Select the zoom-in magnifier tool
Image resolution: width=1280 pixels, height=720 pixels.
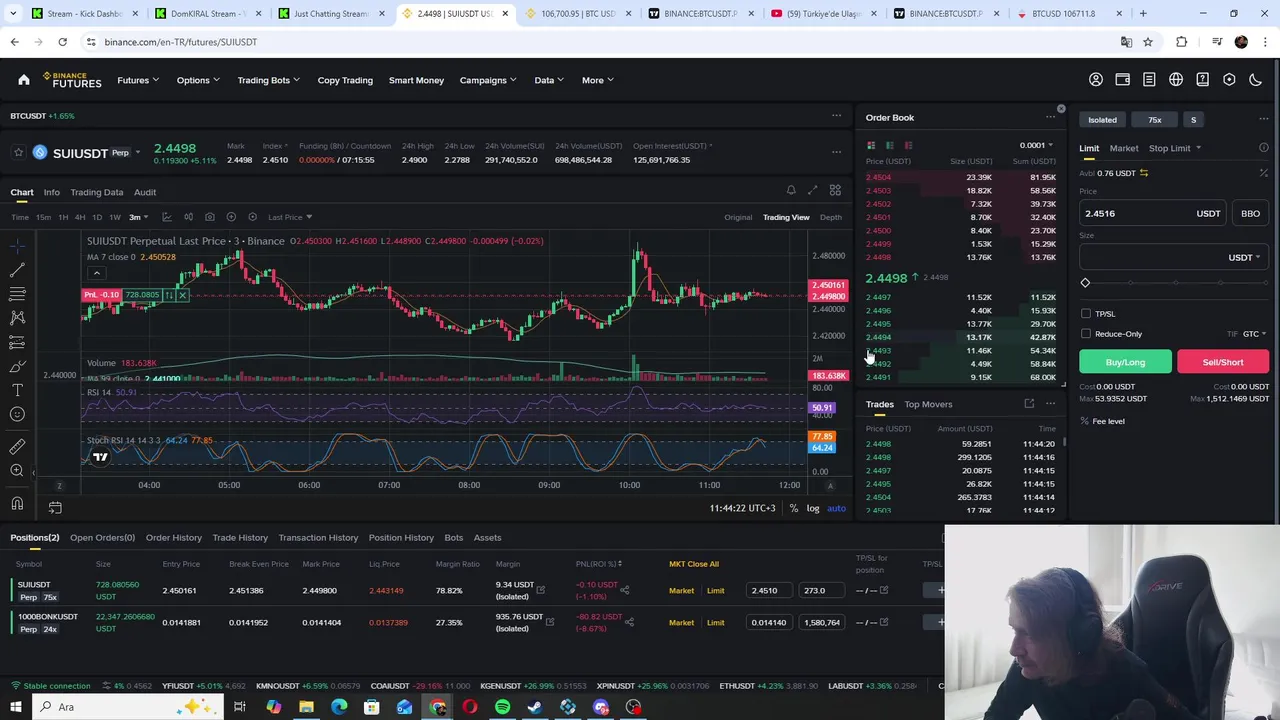pos(17,470)
